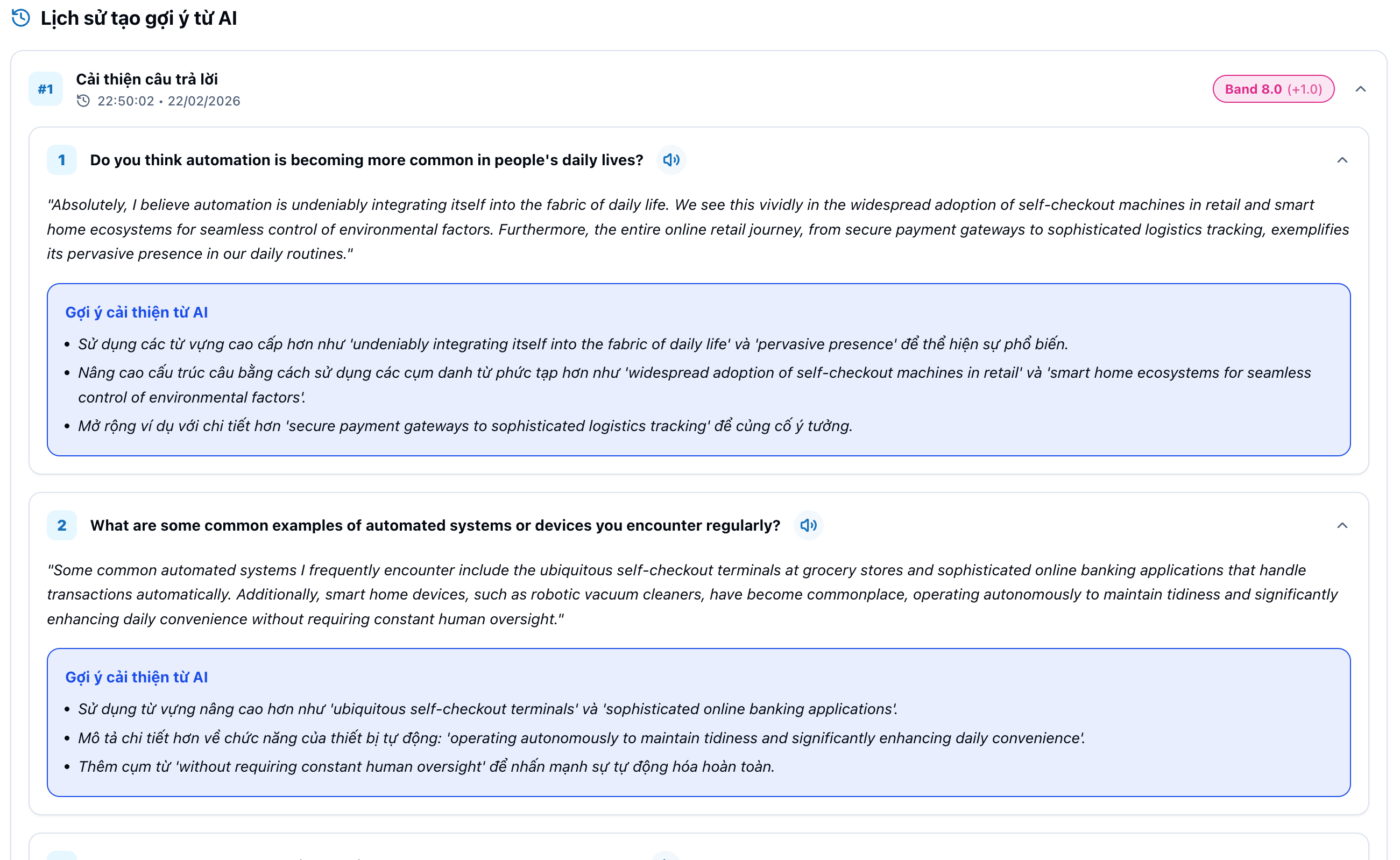The height and width of the screenshot is (860, 1400).
Task: Click the question about common automated systems
Action: click(x=435, y=525)
